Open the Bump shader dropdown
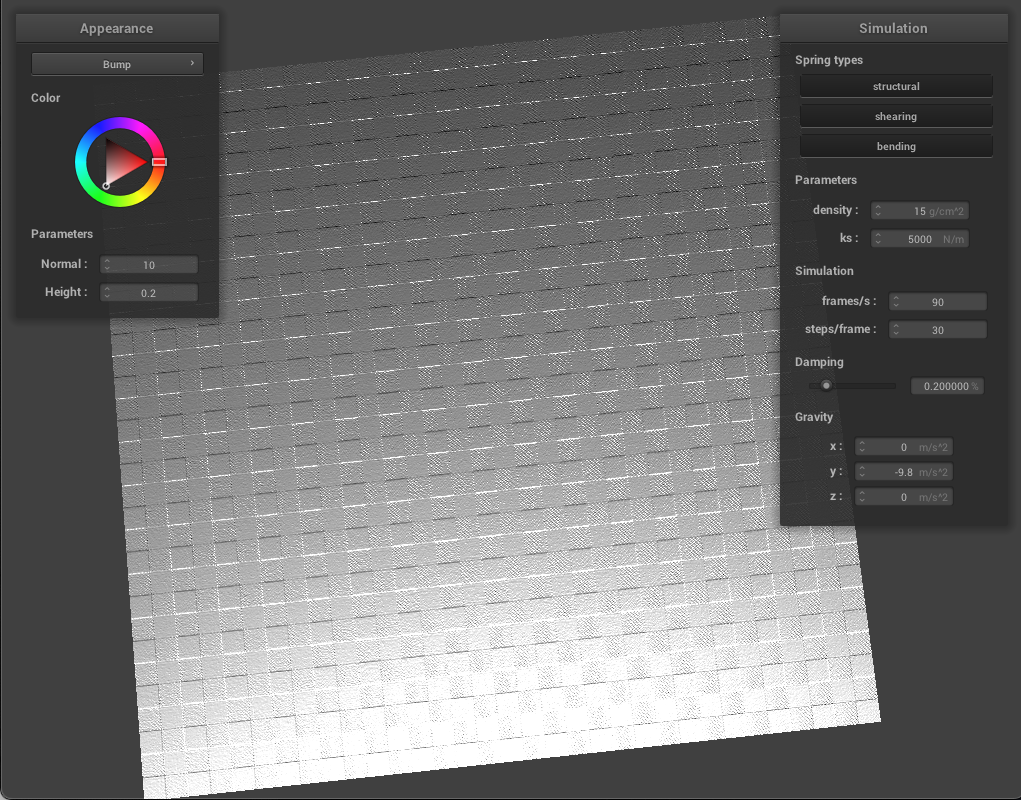1021x800 pixels. point(117,64)
